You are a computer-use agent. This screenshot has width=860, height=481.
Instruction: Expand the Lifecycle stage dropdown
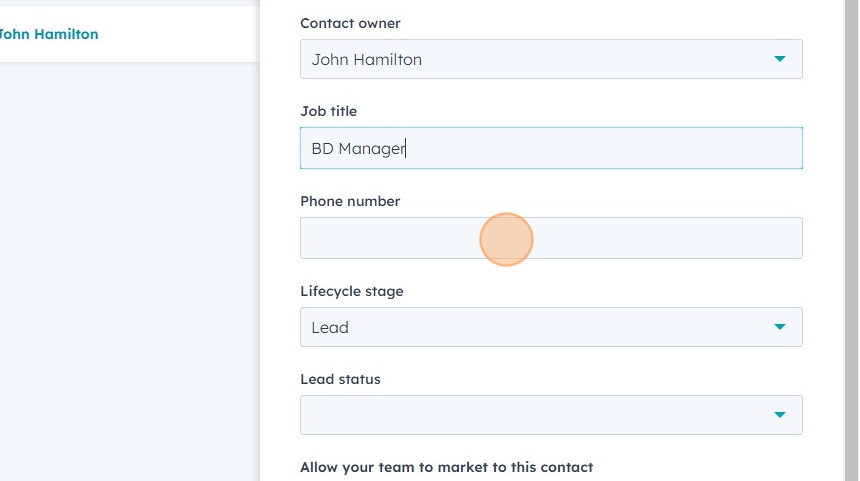click(x=550, y=327)
